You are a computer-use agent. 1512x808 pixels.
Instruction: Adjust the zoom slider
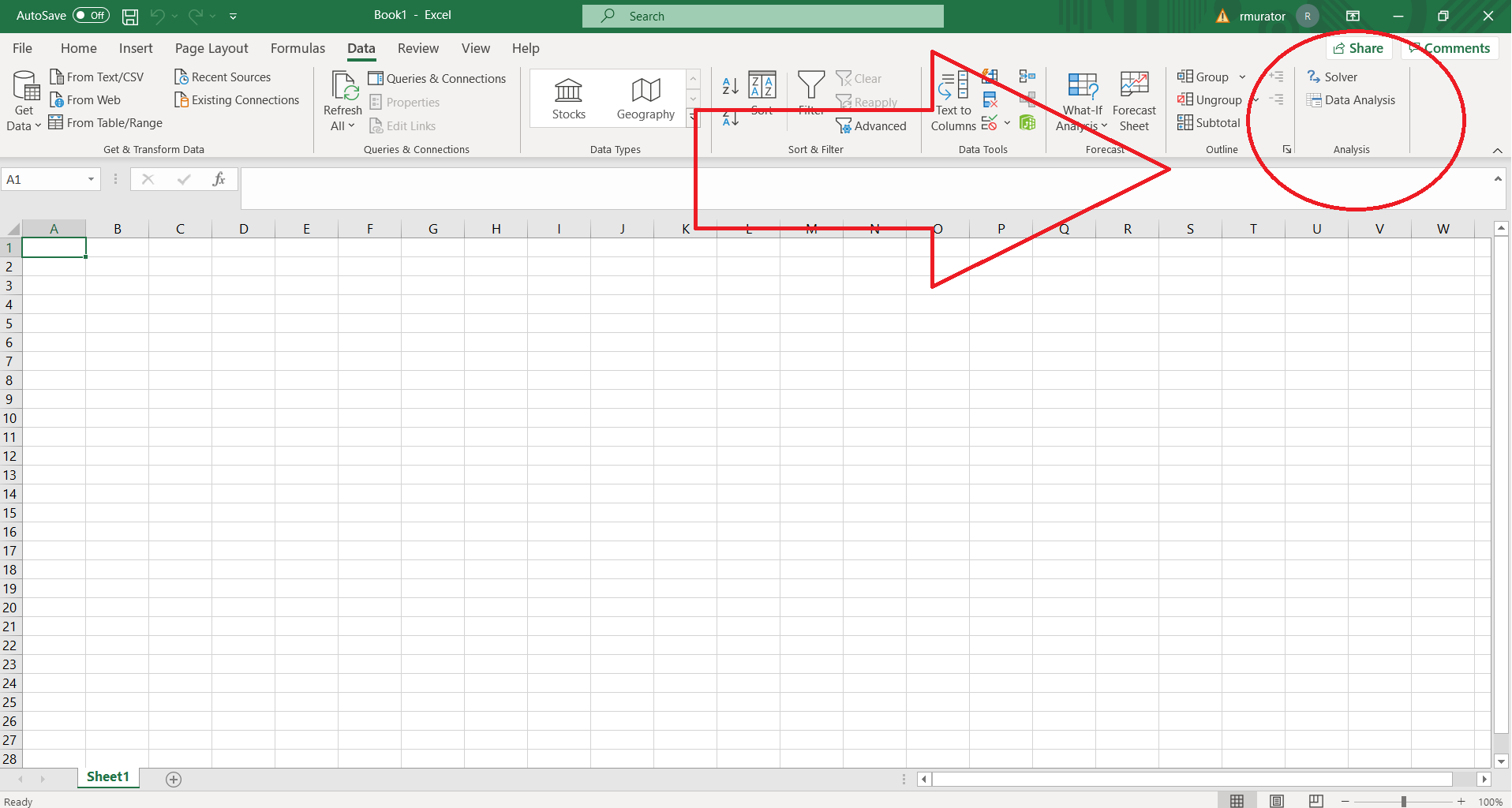tap(1402, 800)
